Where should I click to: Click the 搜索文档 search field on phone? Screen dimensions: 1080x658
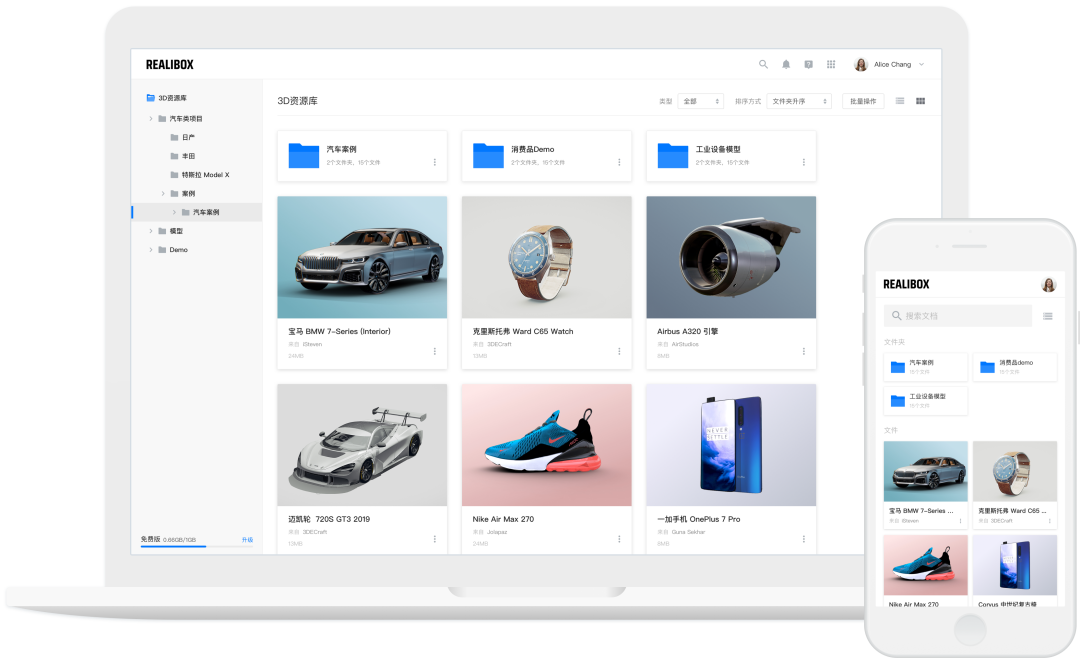pyautogui.click(x=957, y=316)
